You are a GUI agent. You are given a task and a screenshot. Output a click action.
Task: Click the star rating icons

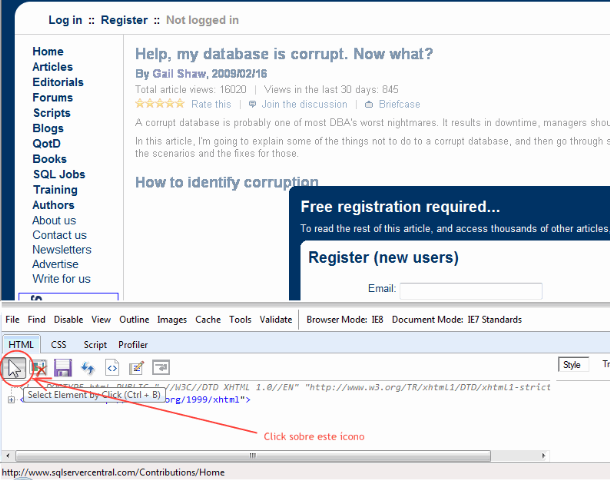[x=160, y=103]
